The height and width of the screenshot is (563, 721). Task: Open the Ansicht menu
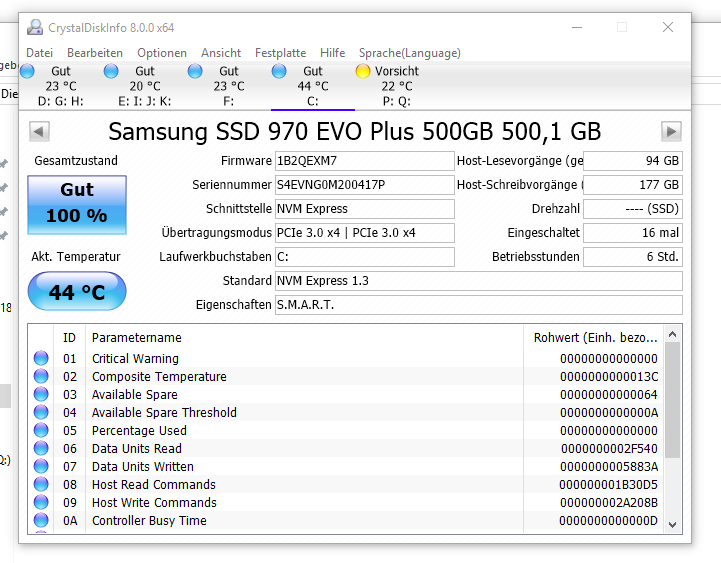coord(221,53)
